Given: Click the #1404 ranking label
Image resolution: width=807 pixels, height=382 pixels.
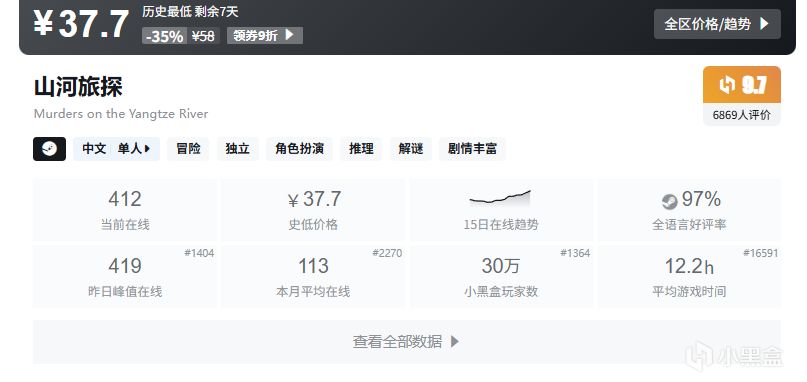Looking at the screenshot, I should click(199, 253).
